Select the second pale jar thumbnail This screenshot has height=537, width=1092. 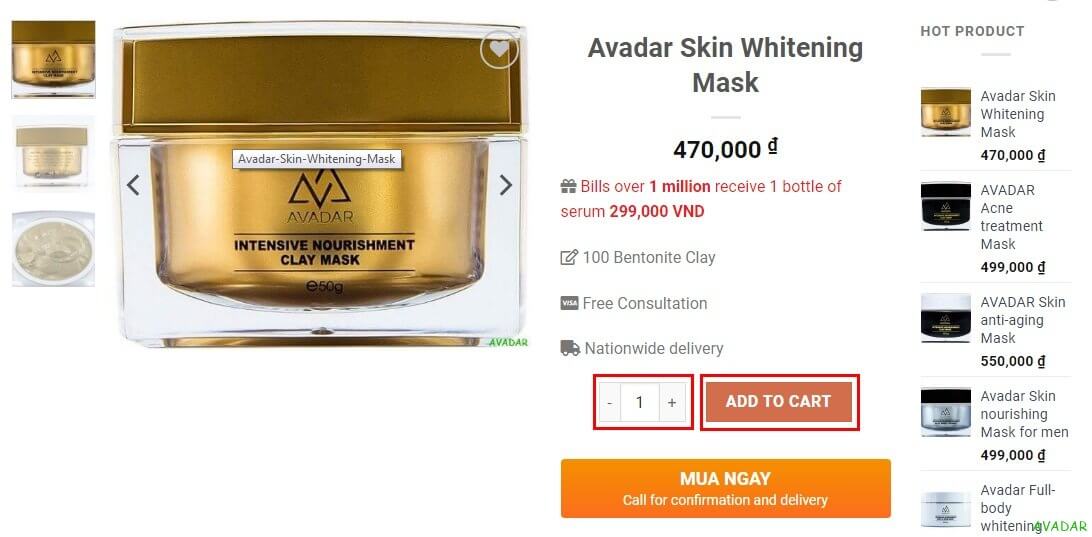click(53, 153)
